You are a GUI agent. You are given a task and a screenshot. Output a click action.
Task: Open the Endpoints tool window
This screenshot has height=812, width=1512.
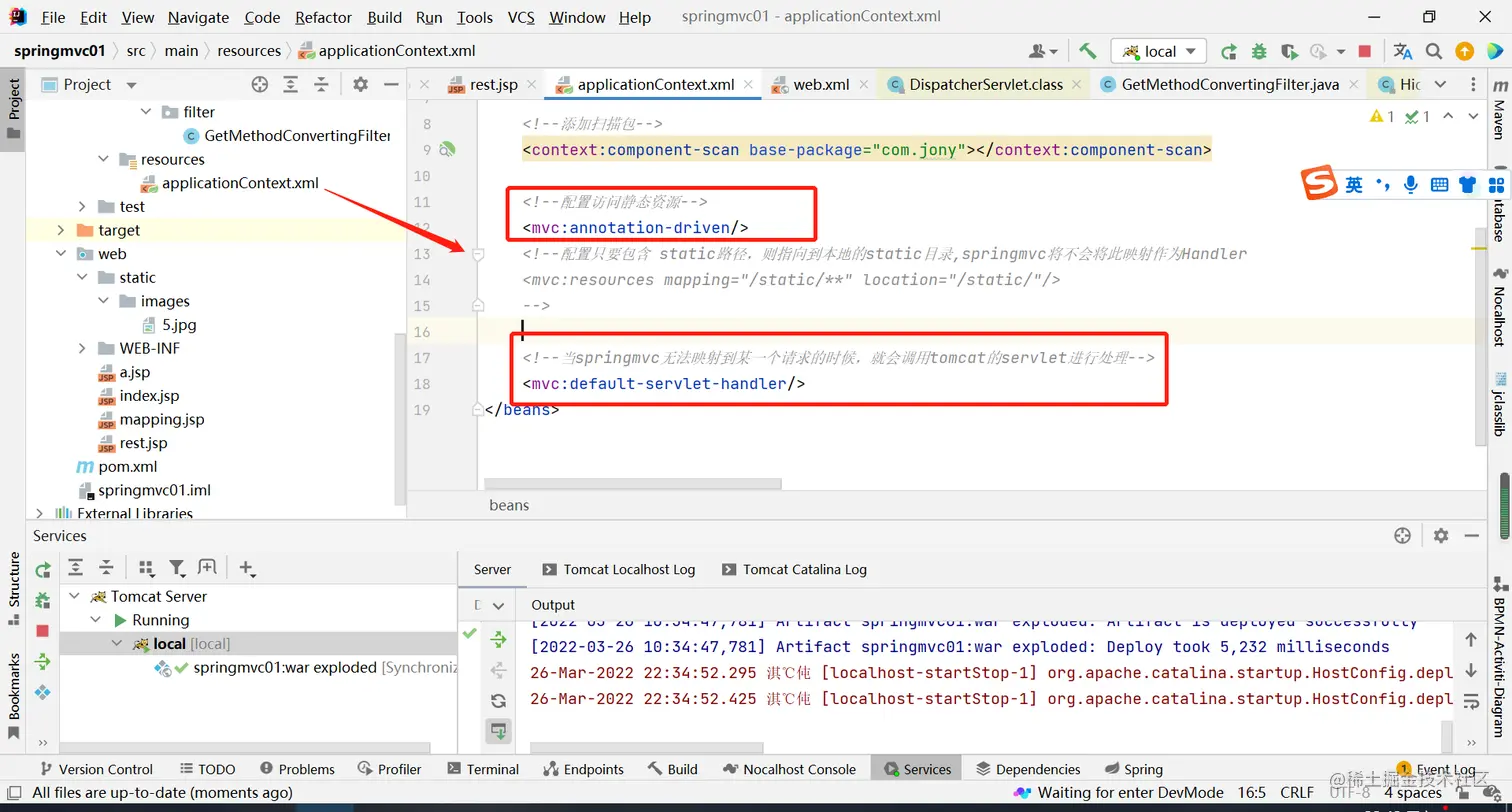coord(583,769)
